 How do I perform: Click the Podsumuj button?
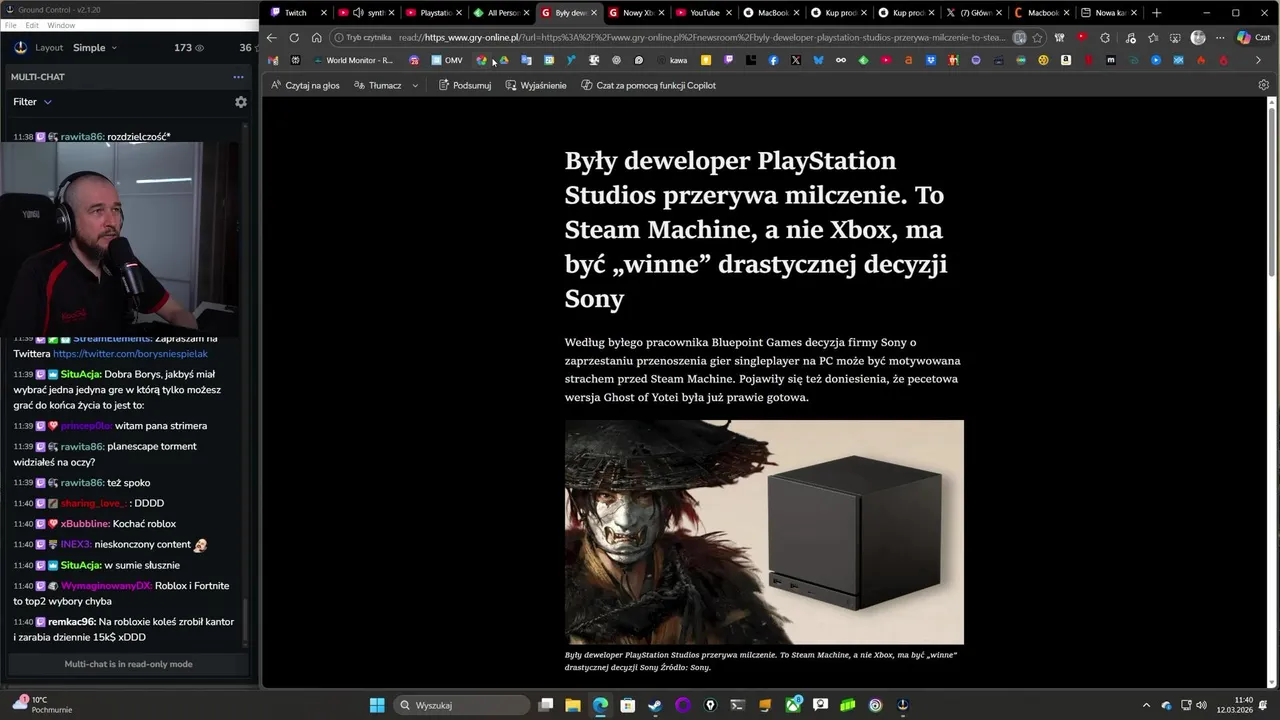[x=464, y=85]
